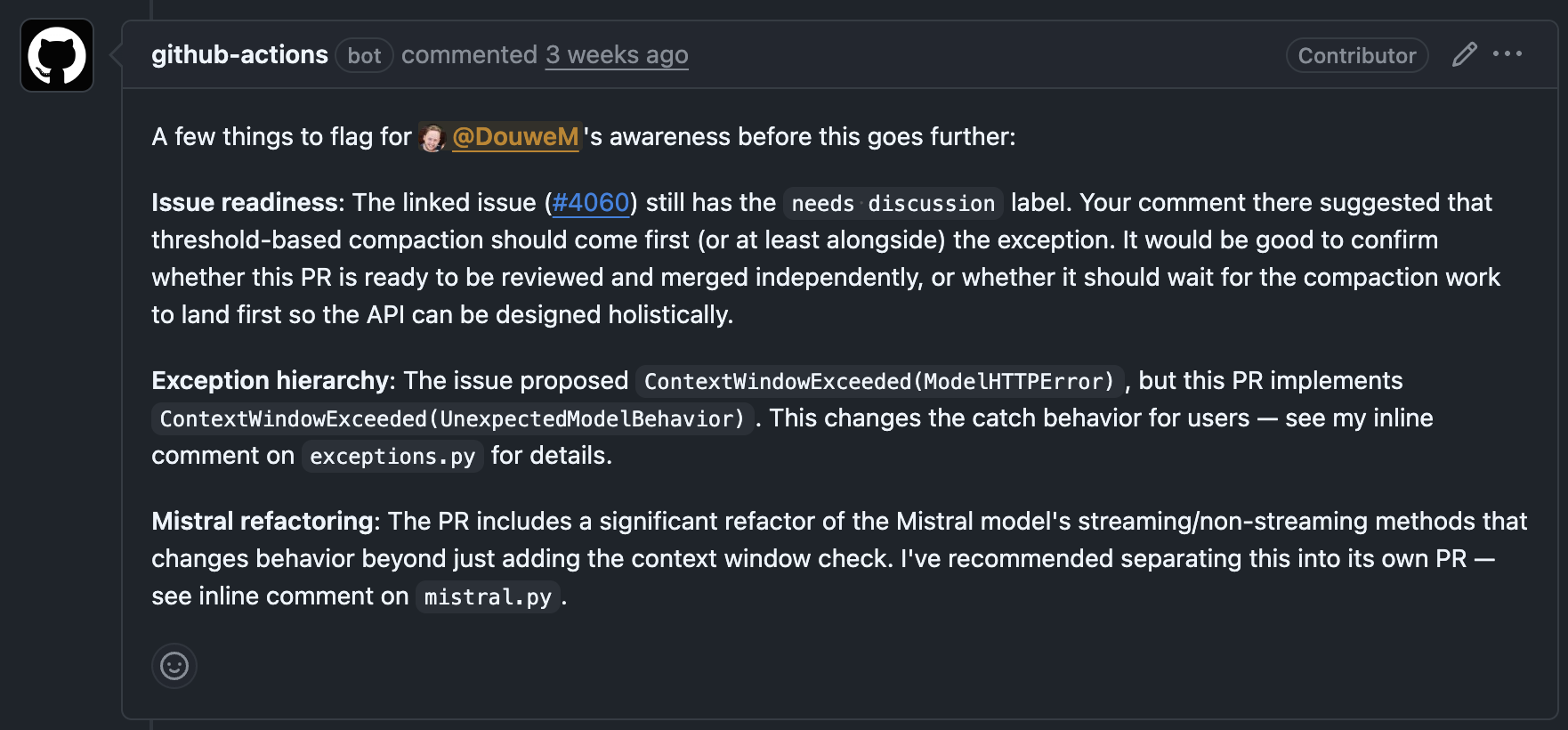Add a reaction using the smiley face icon
1568x730 pixels.
tap(174, 666)
